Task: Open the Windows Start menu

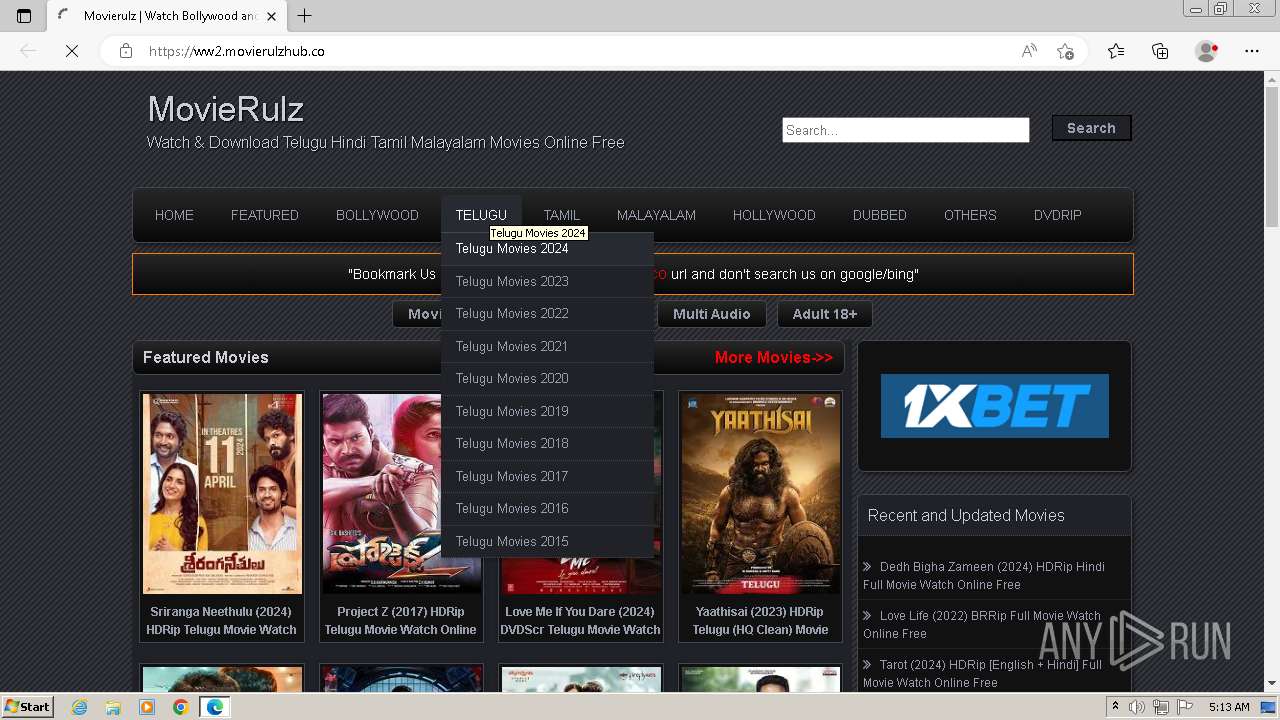Action: 27,707
